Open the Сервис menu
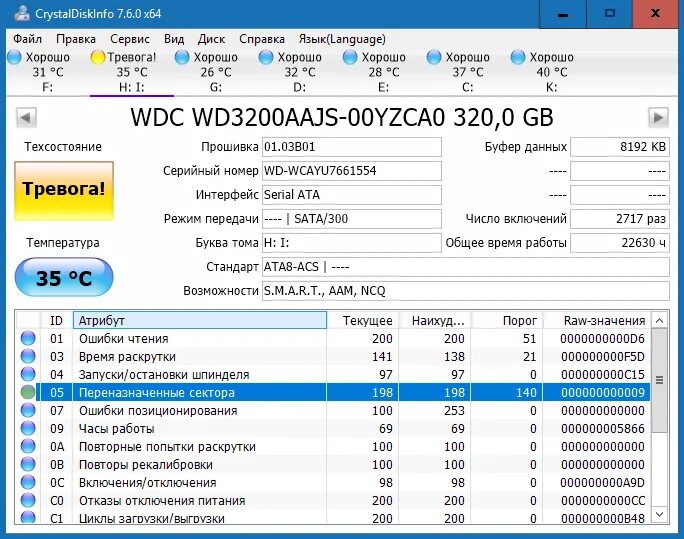This screenshot has height=539, width=684. (130, 39)
